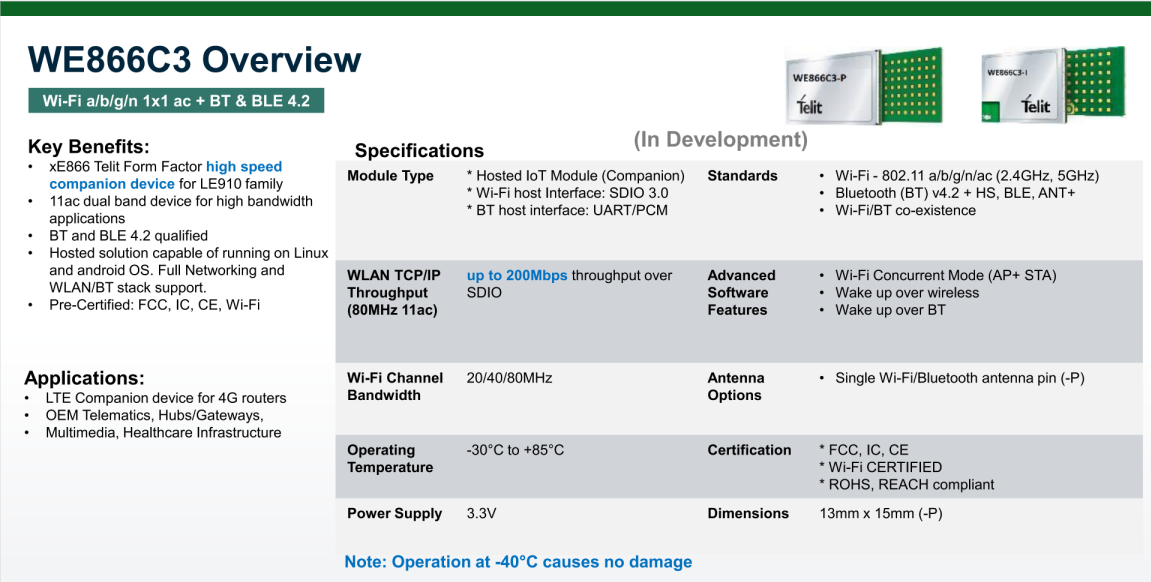Select the Module Type row label
The height and width of the screenshot is (582, 1151).
[391, 175]
